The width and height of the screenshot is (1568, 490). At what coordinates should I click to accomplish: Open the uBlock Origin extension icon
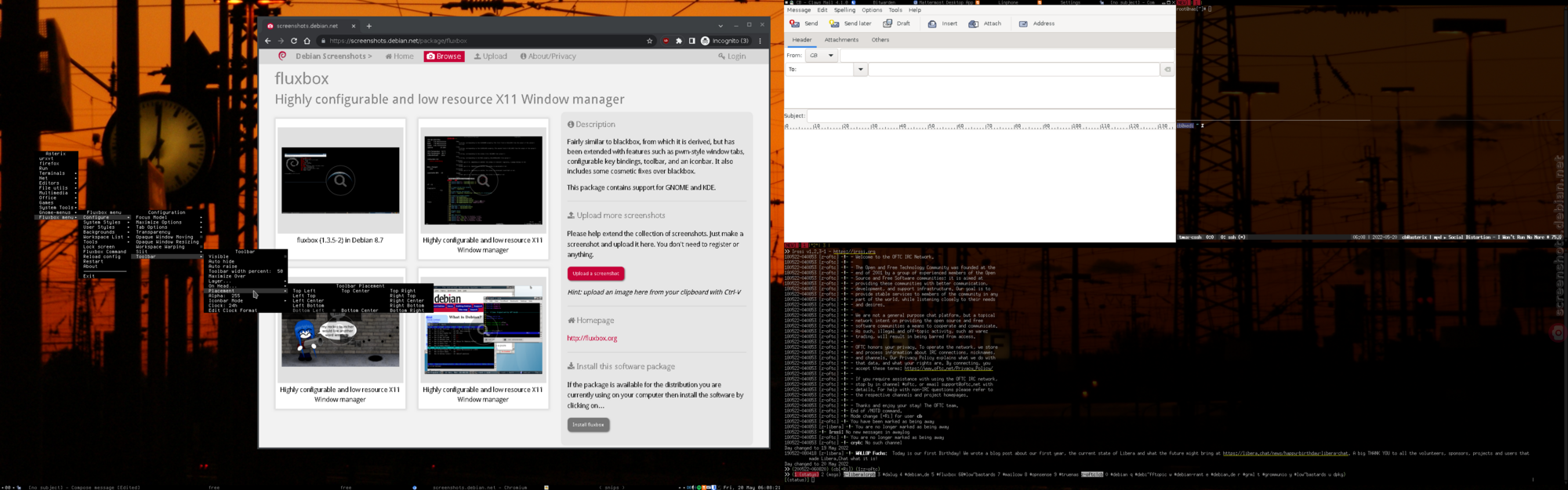click(x=666, y=41)
